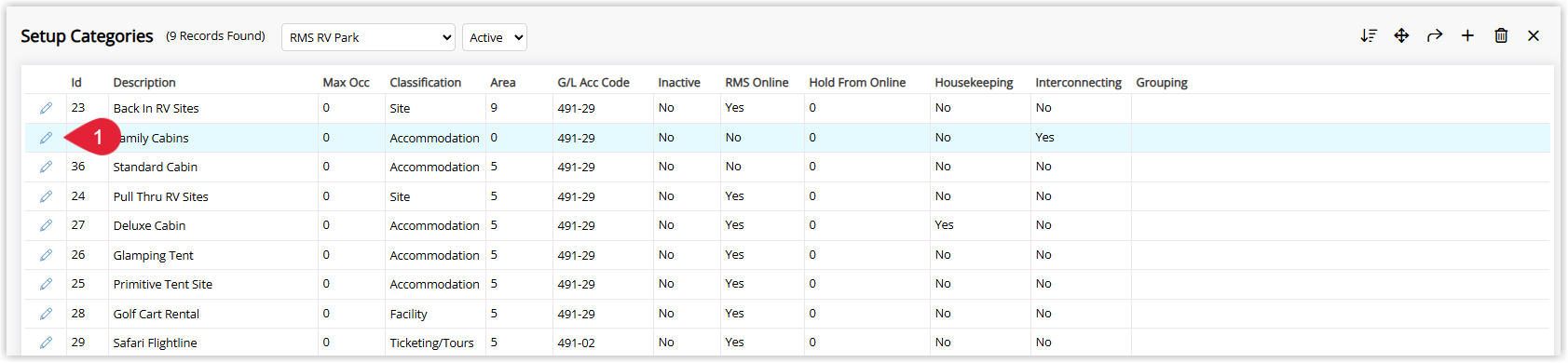Sort by Area column header
This screenshot has height=363, width=1568.
point(503,82)
